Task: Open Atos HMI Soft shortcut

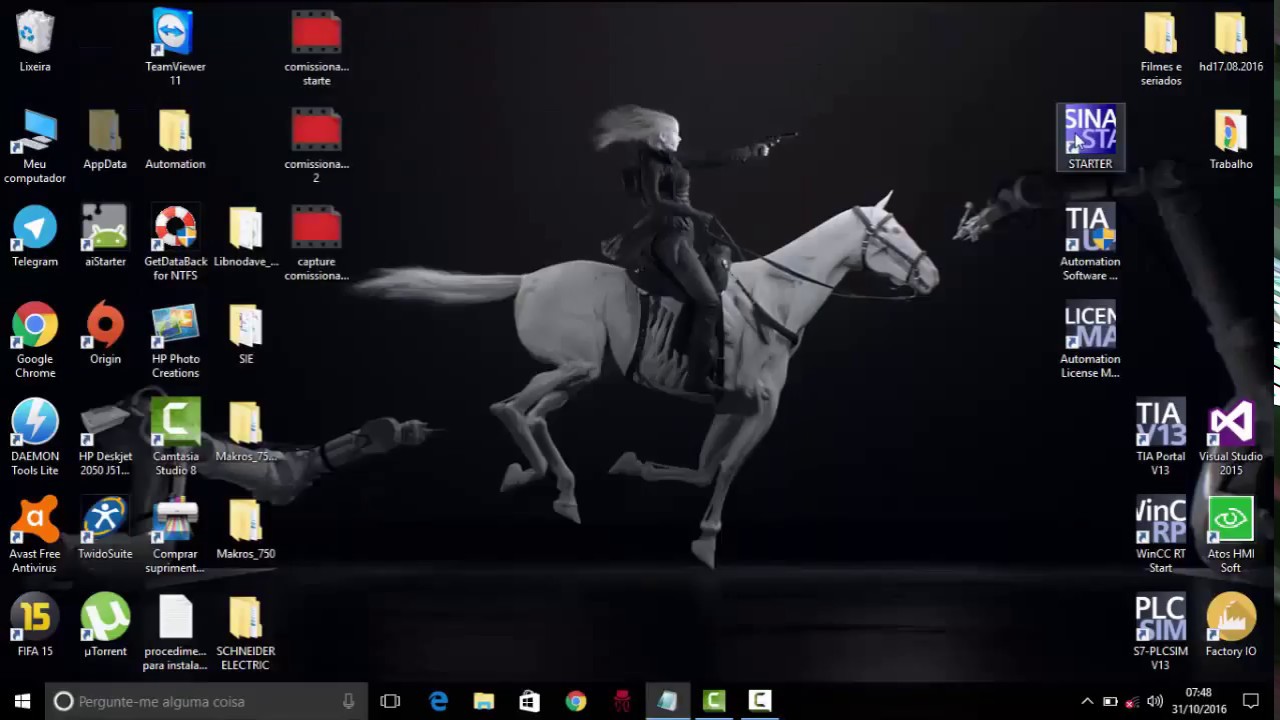Action: coord(1231,535)
